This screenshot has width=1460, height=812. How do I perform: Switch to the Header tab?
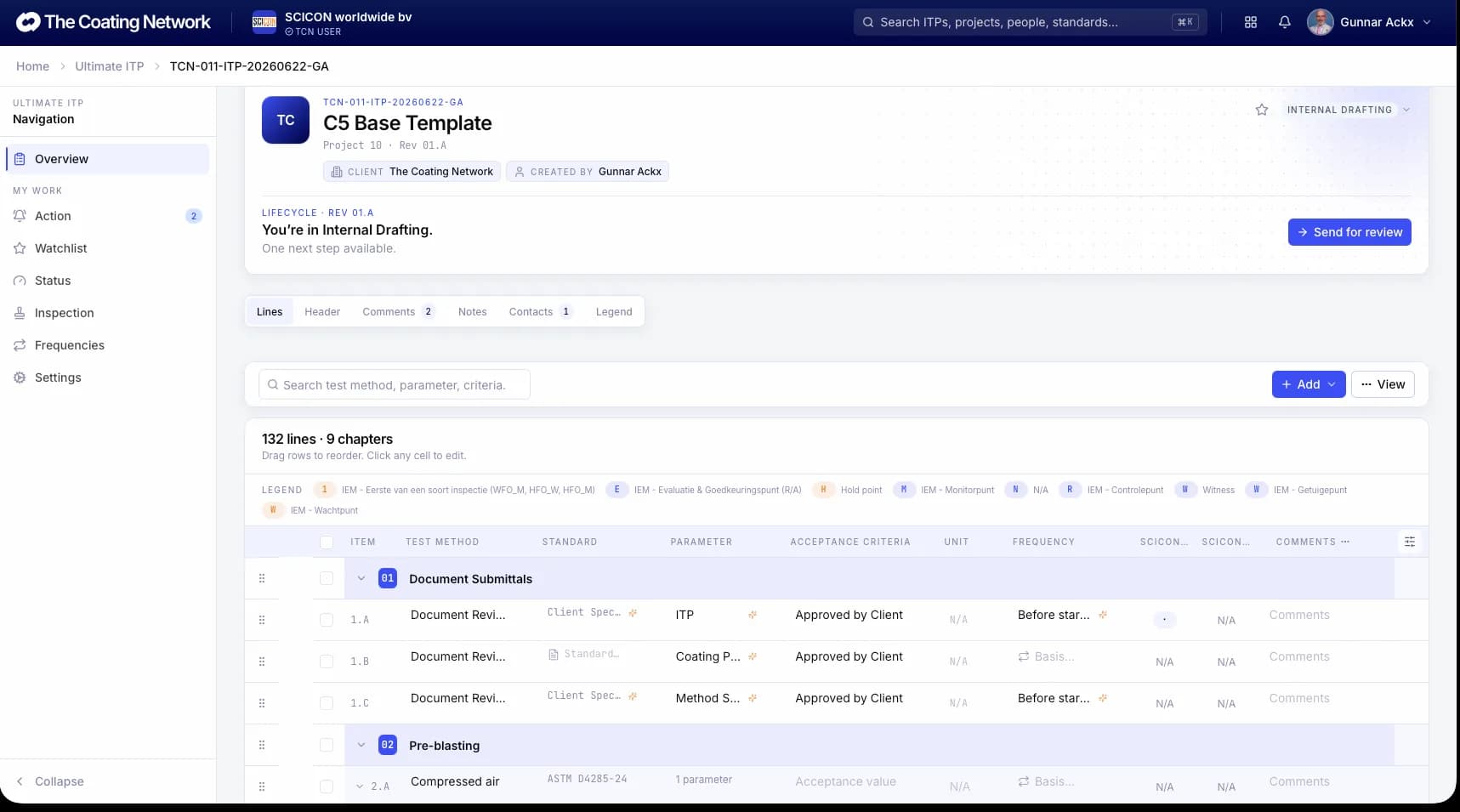(322, 312)
